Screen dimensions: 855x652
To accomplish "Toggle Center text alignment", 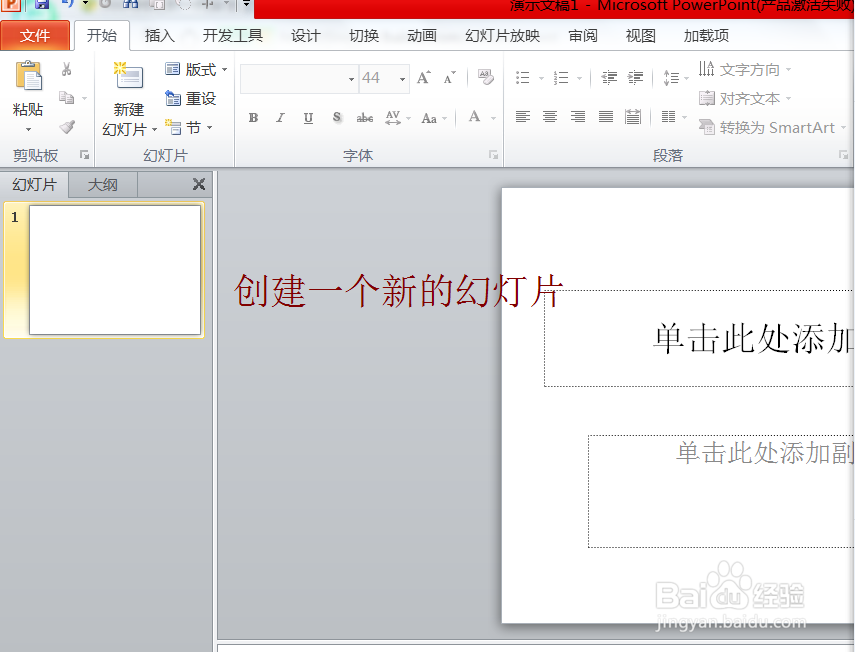I will tap(550, 117).
